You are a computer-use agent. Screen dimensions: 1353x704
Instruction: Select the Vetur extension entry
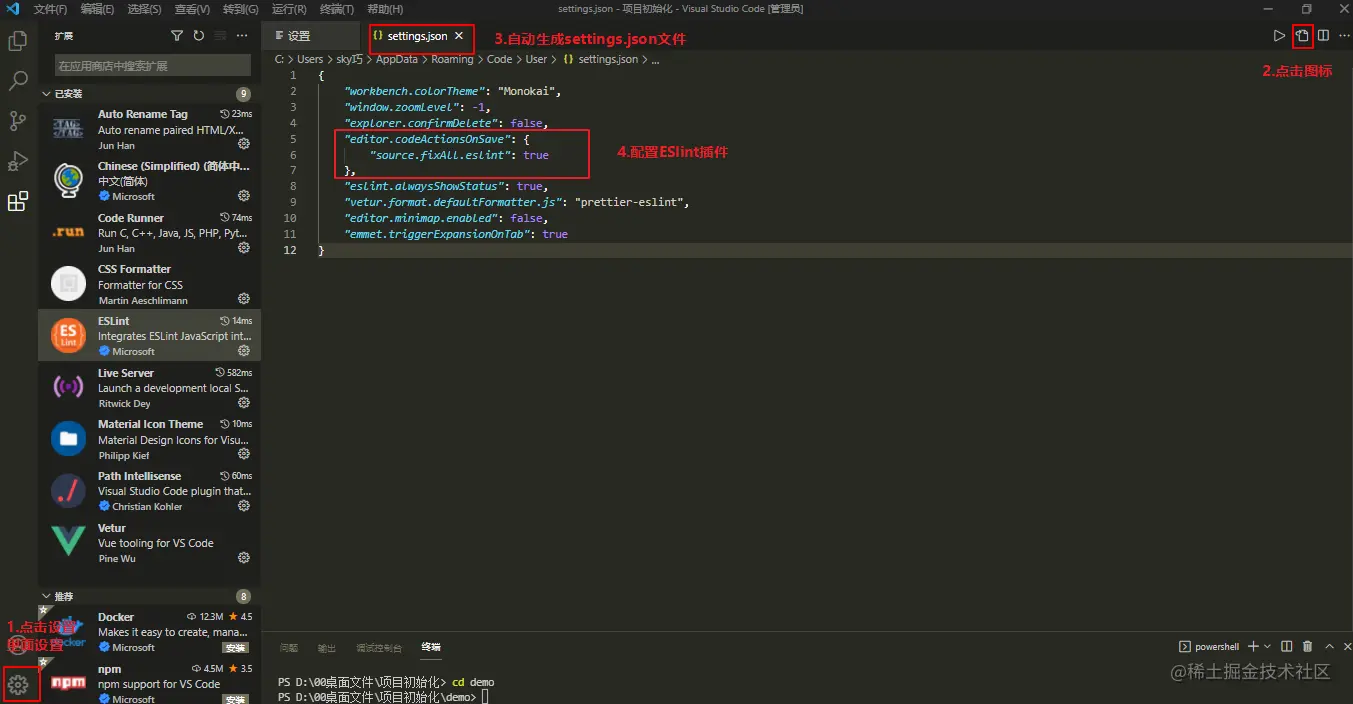(150, 542)
